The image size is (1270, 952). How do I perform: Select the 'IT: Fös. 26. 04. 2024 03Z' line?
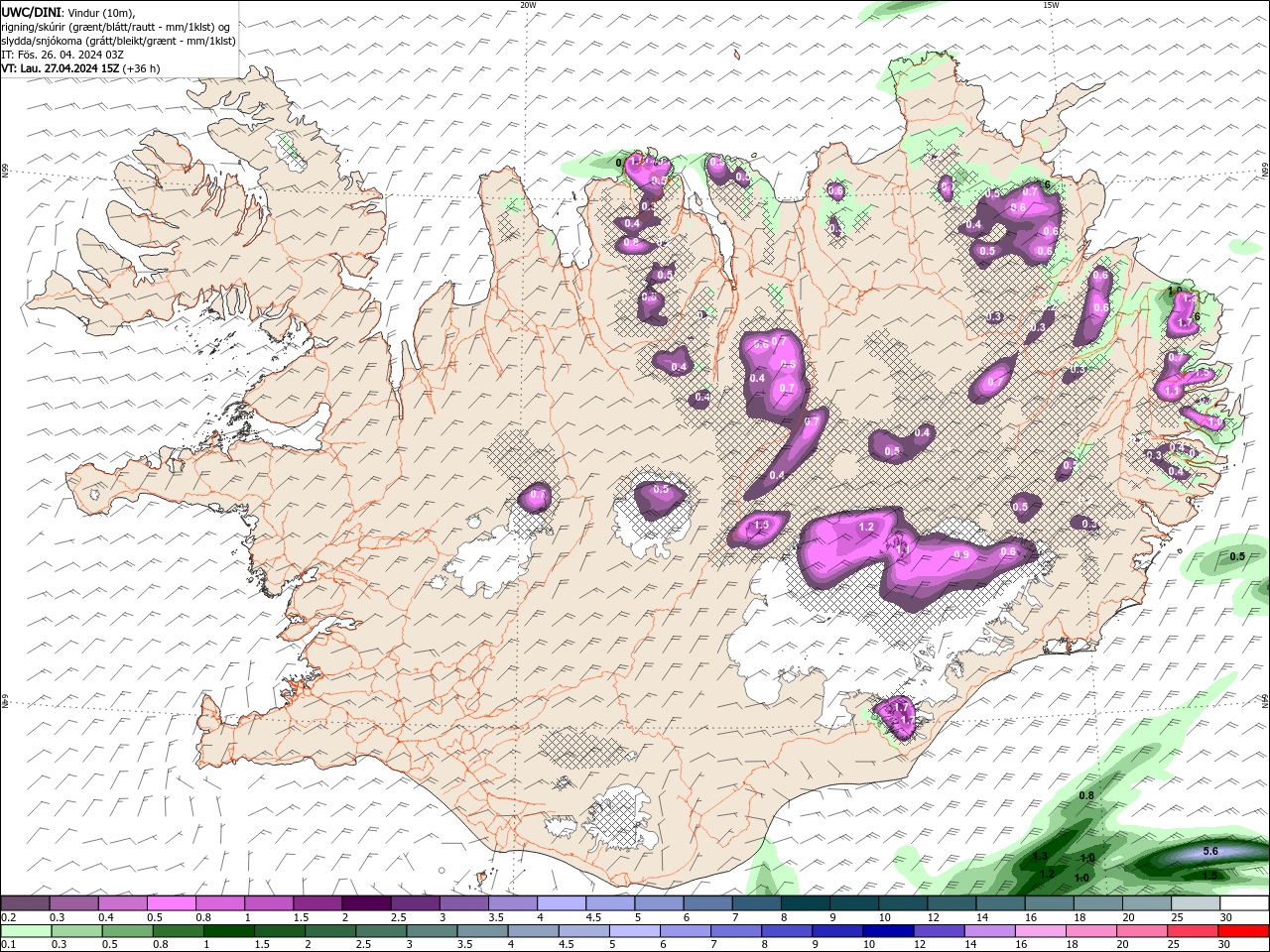[63, 55]
